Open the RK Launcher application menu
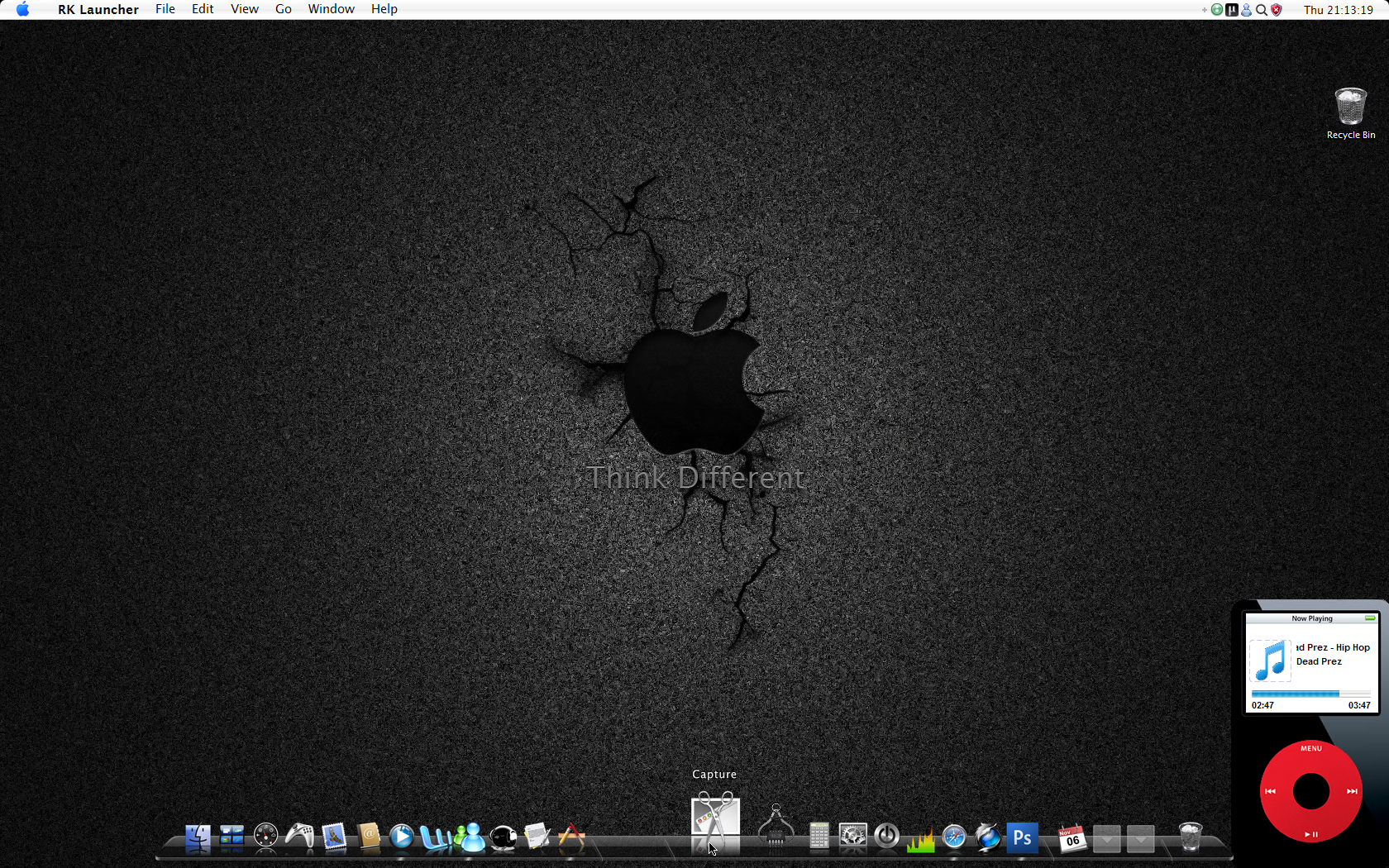The image size is (1389, 868). tap(98, 9)
